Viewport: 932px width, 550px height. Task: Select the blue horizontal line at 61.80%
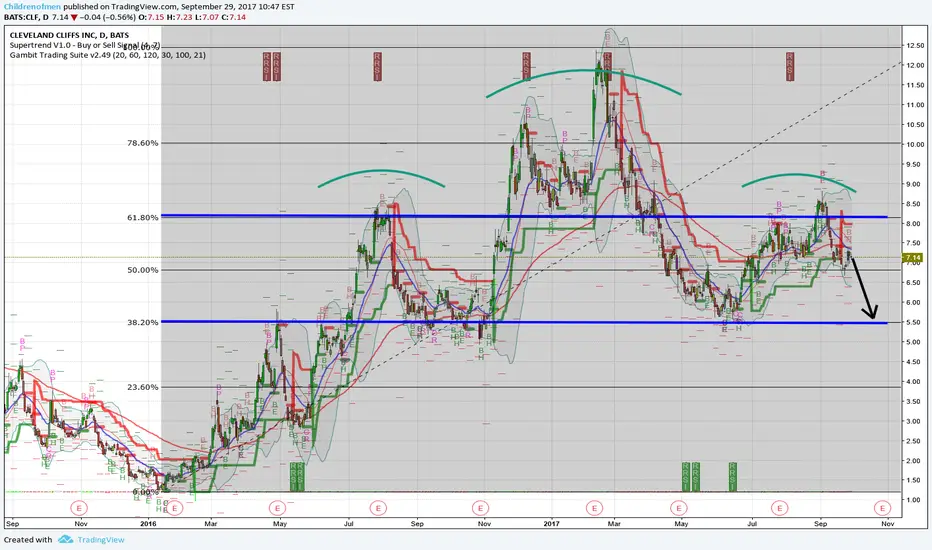tap(524, 216)
